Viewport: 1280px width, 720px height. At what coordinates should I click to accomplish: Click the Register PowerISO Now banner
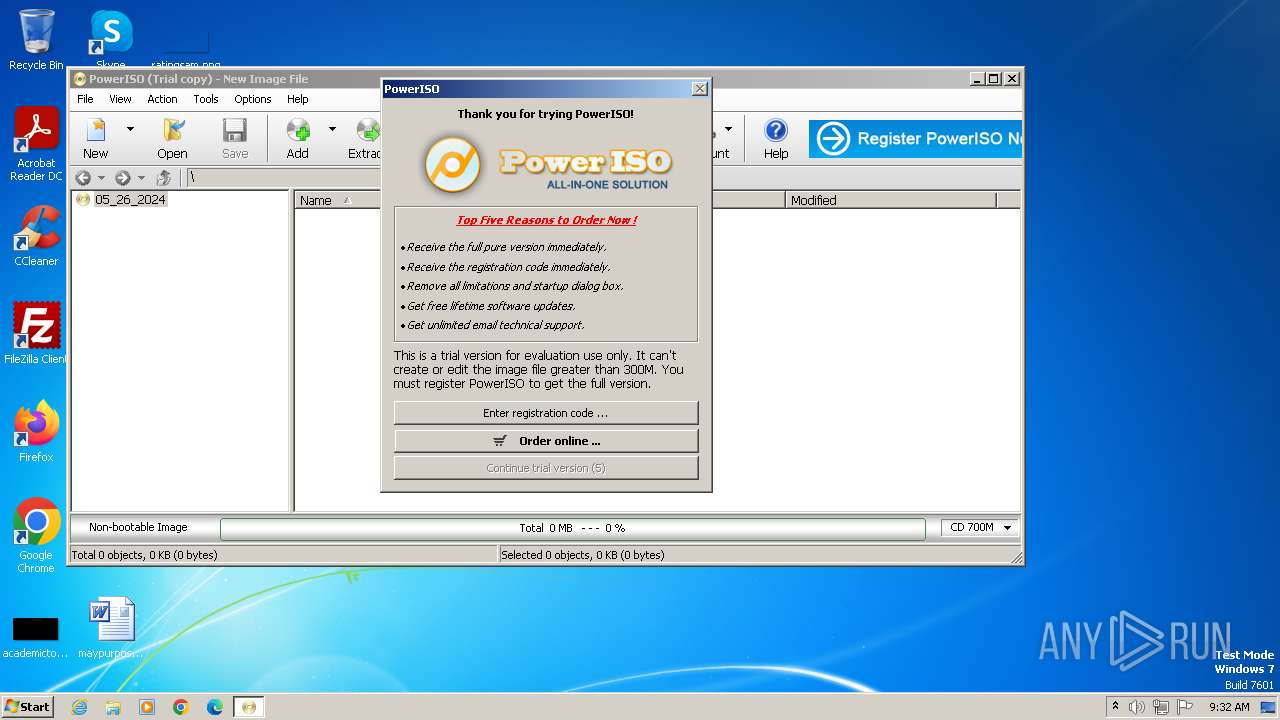click(x=915, y=139)
